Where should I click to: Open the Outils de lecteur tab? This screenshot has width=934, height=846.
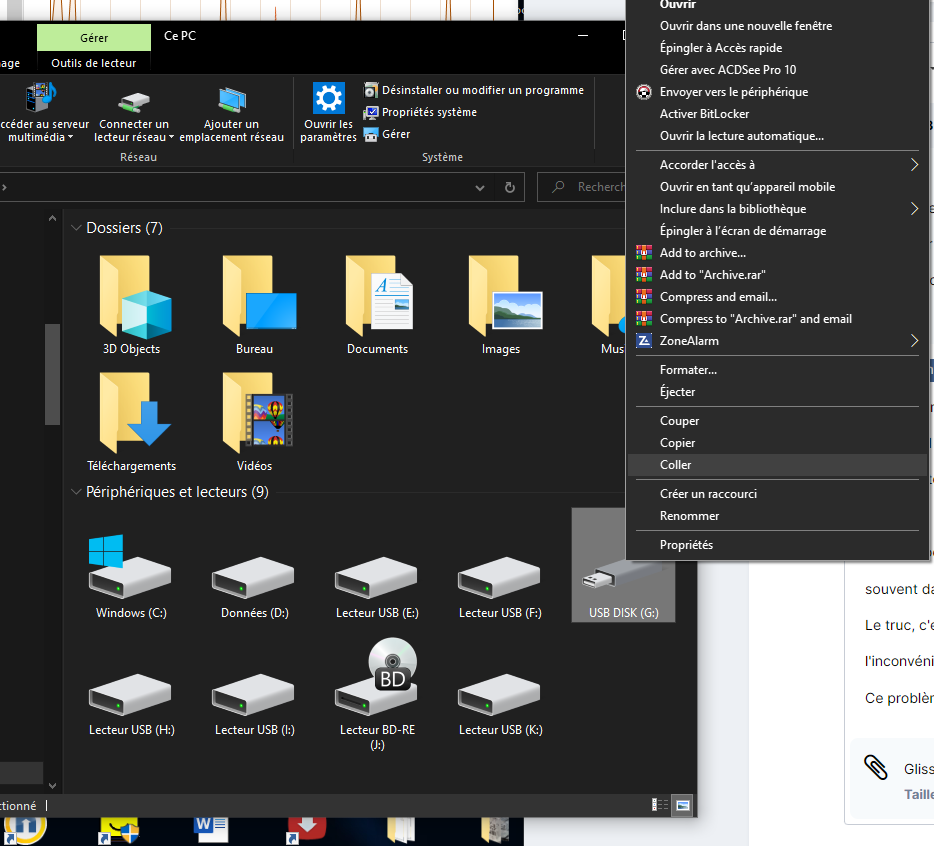pyautogui.click(x=93, y=63)
